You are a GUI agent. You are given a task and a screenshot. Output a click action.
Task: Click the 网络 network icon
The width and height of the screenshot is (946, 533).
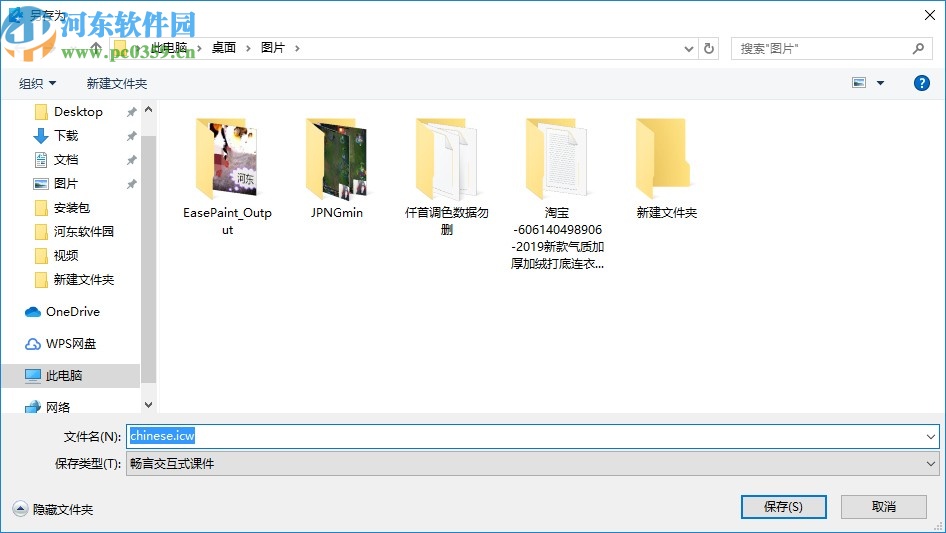pos(33,407)
